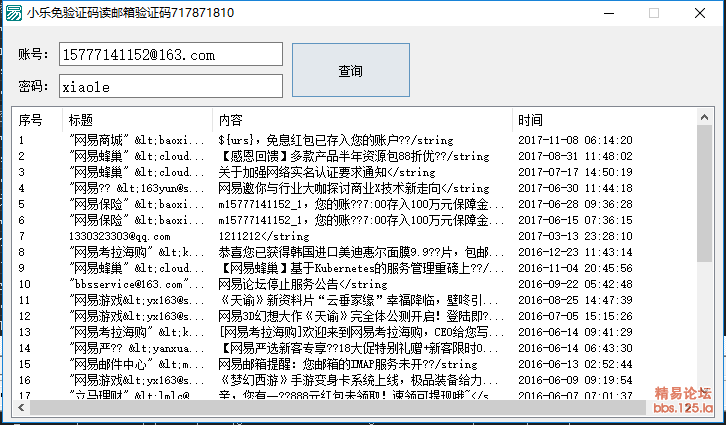
Task: Focus the 密码 password field
Action: coord(163,87)
